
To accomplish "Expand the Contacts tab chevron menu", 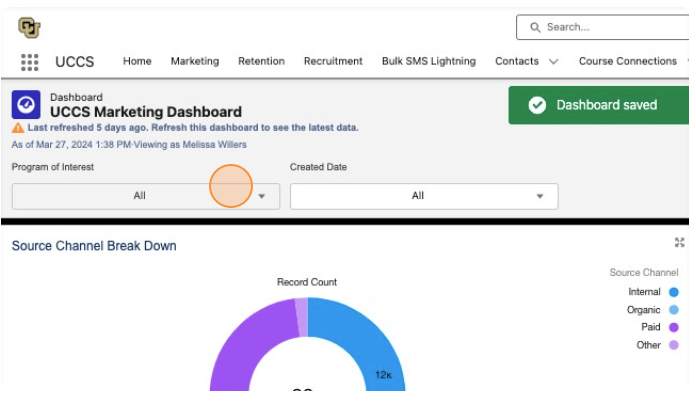I will pyautogui.click(x=554, y=62).
